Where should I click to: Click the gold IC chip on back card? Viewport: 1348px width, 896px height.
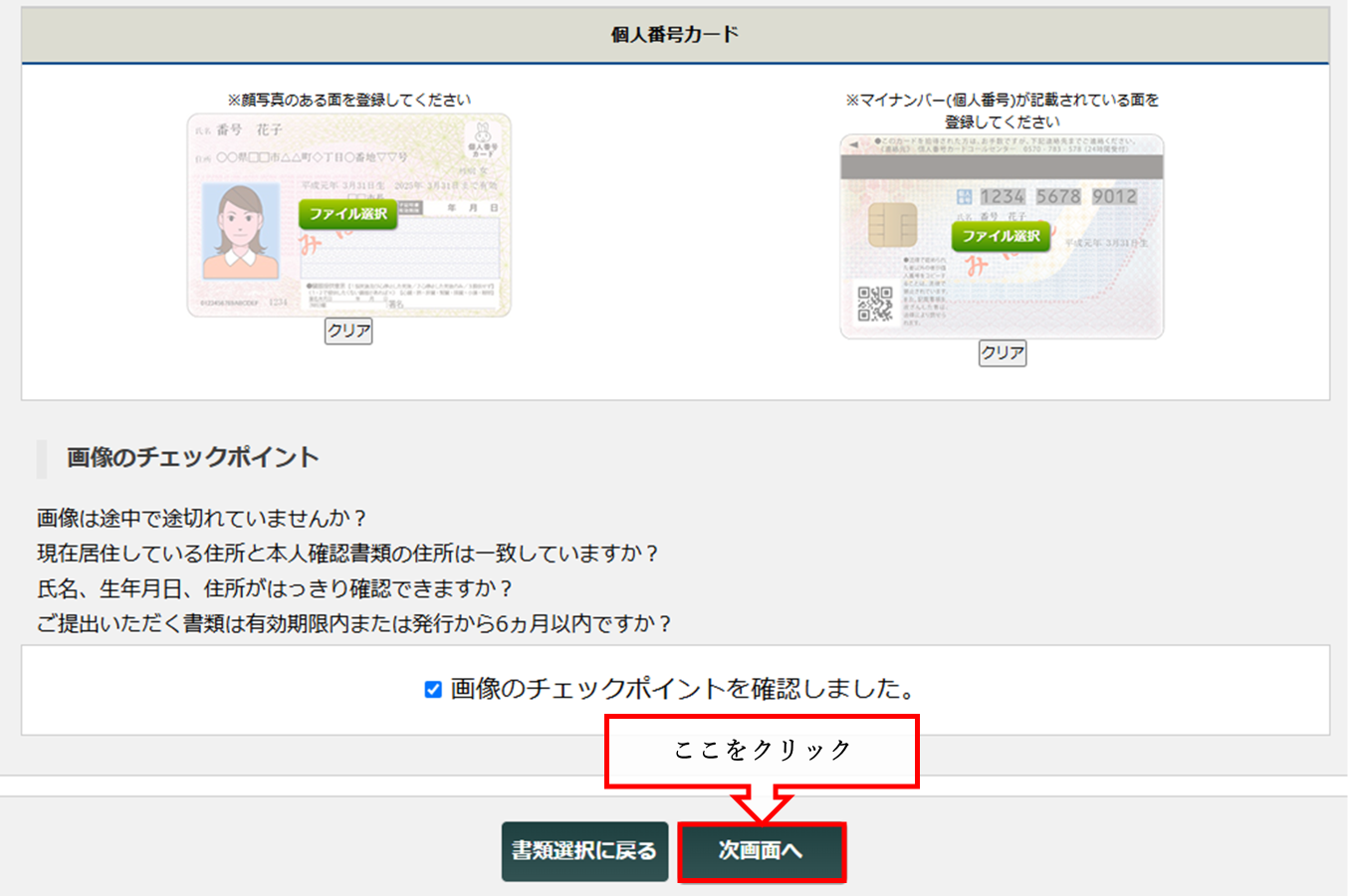tap(892, 226)
